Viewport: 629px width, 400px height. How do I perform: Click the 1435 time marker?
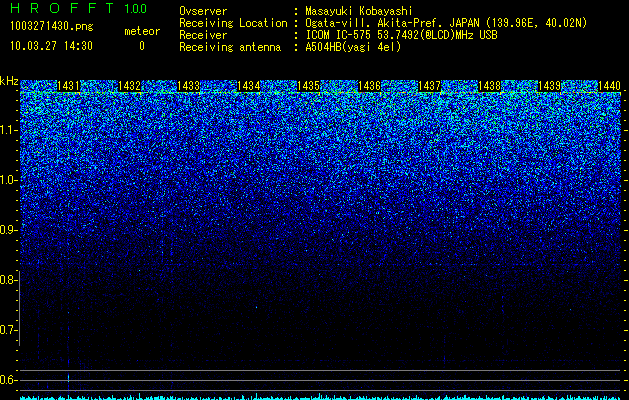tap(308, 86)
